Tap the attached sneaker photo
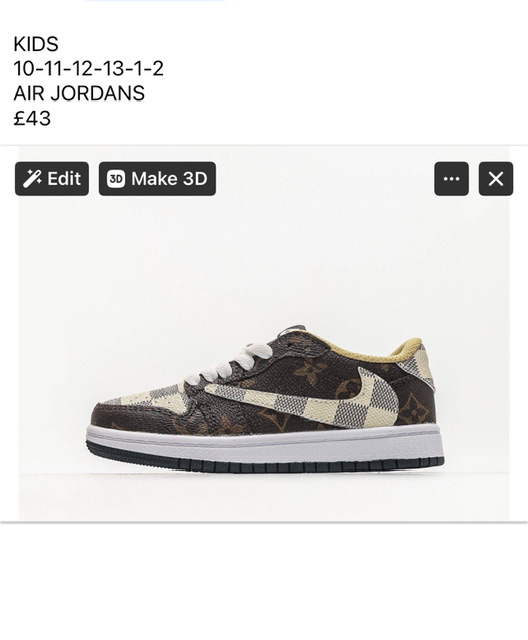 pyautogui.click(x=264, y=333)
